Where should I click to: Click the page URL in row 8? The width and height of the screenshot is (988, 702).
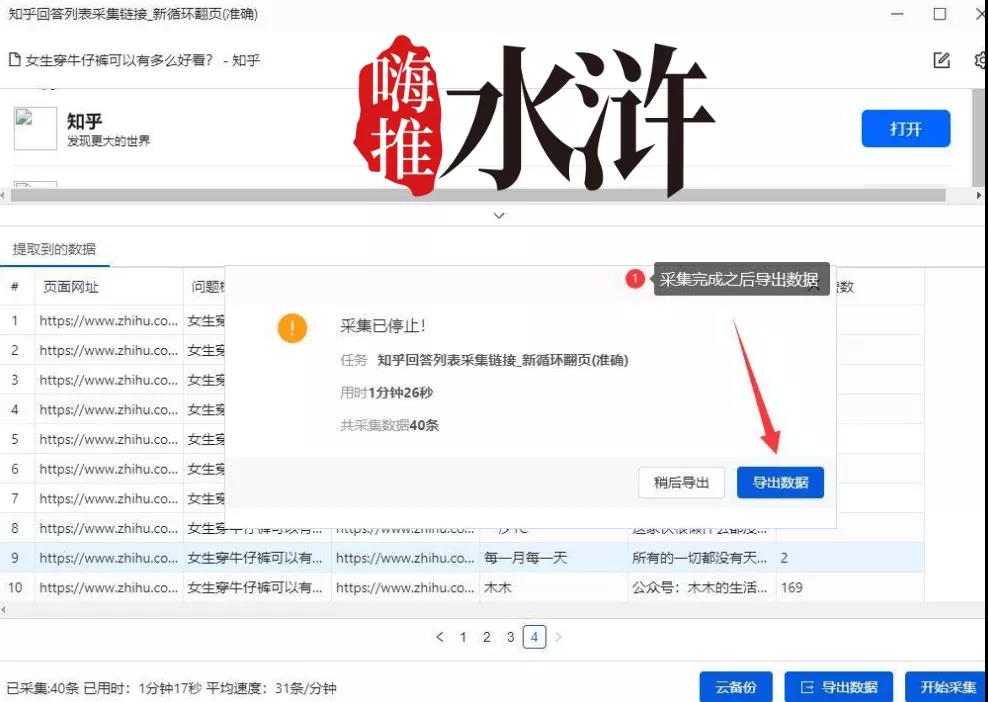pyautogui.click(x=108, y=528)
